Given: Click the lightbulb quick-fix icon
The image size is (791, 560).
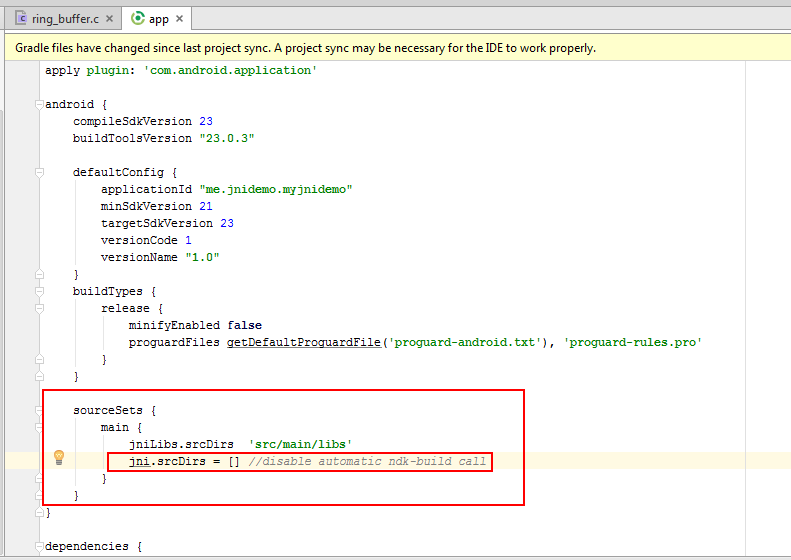Looking at the screenshot, I should click(59, 458).
